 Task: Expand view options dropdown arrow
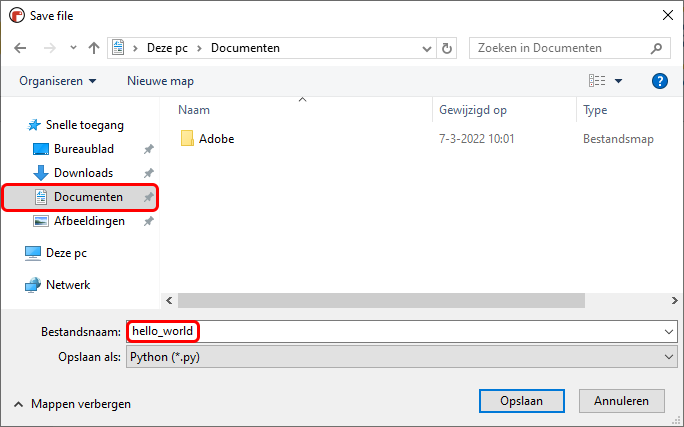tap(618, 81)
